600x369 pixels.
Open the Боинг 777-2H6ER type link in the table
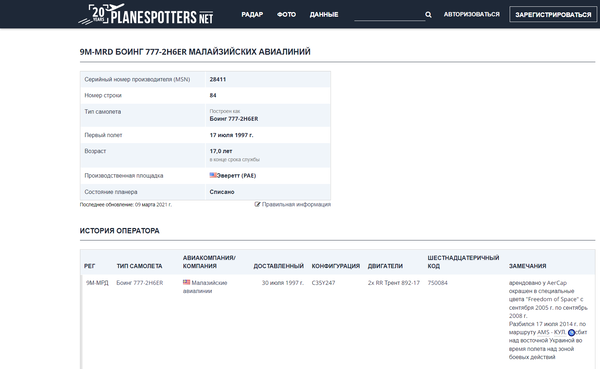[x=140, y=283]
